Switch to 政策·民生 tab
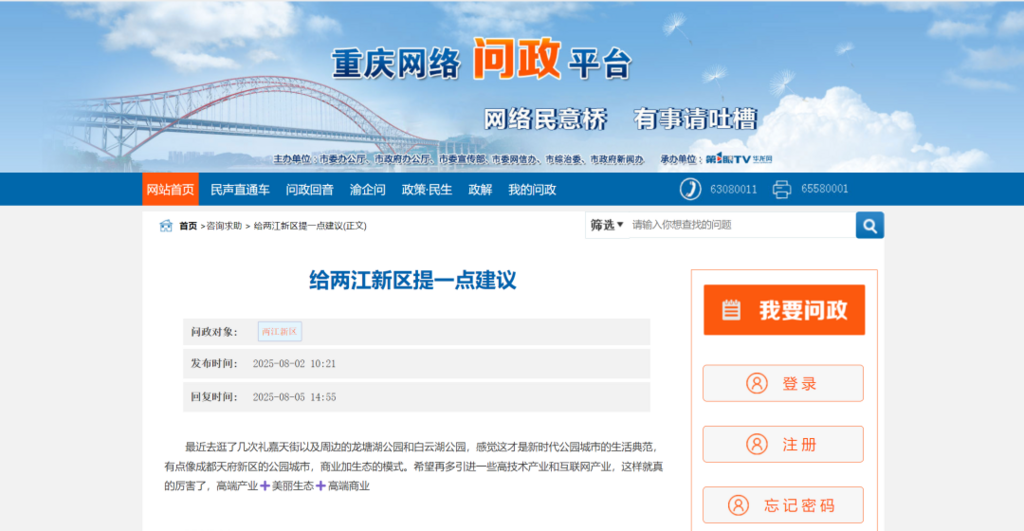 click(x=427, y=190)
